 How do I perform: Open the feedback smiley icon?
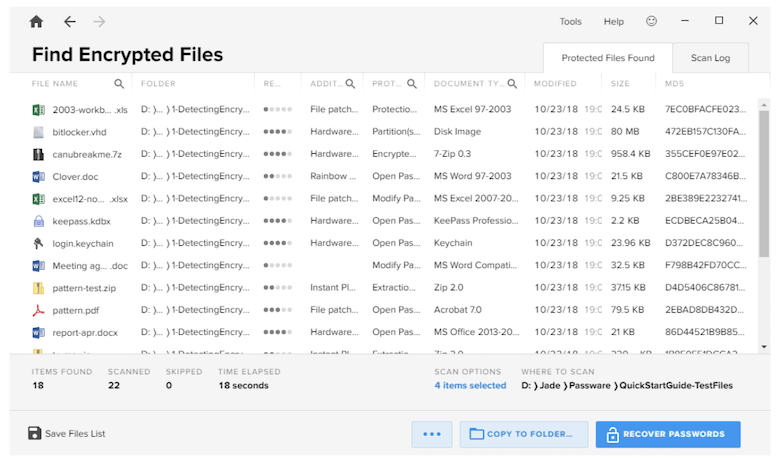651,21
